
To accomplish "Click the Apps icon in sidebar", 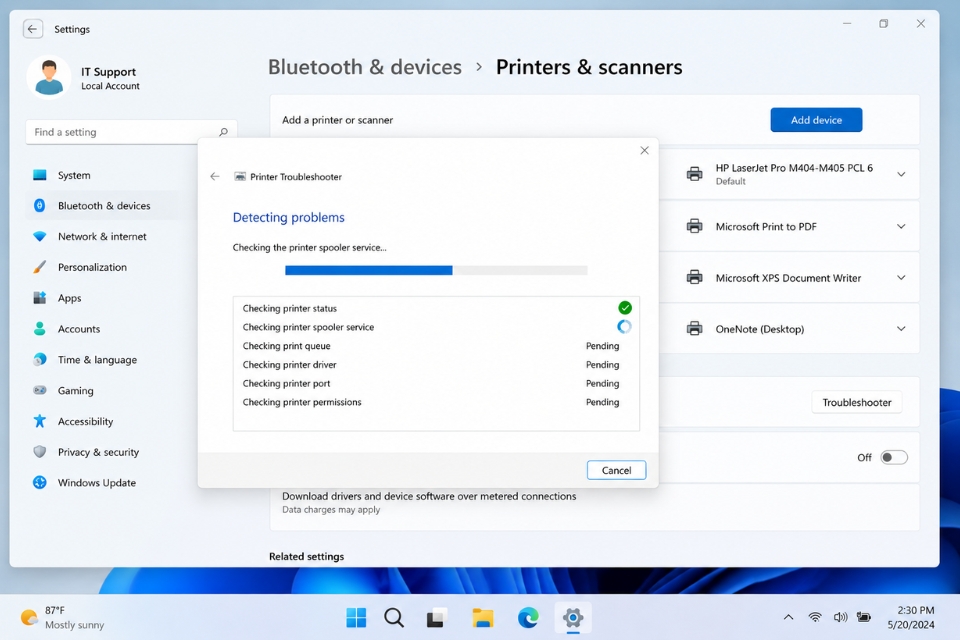I will pos(40,298).
